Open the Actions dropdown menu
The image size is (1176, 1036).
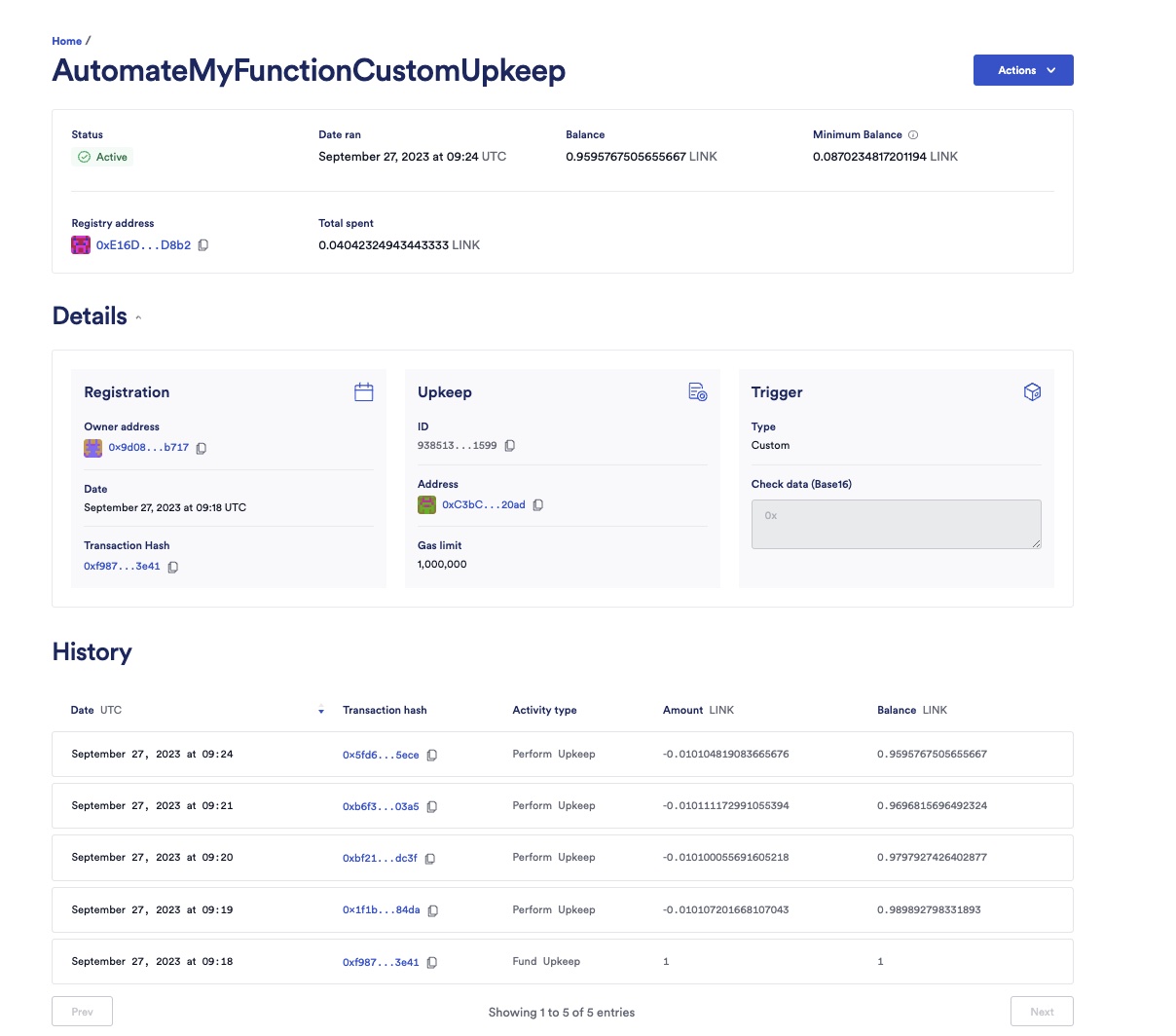click(1022, 70)
